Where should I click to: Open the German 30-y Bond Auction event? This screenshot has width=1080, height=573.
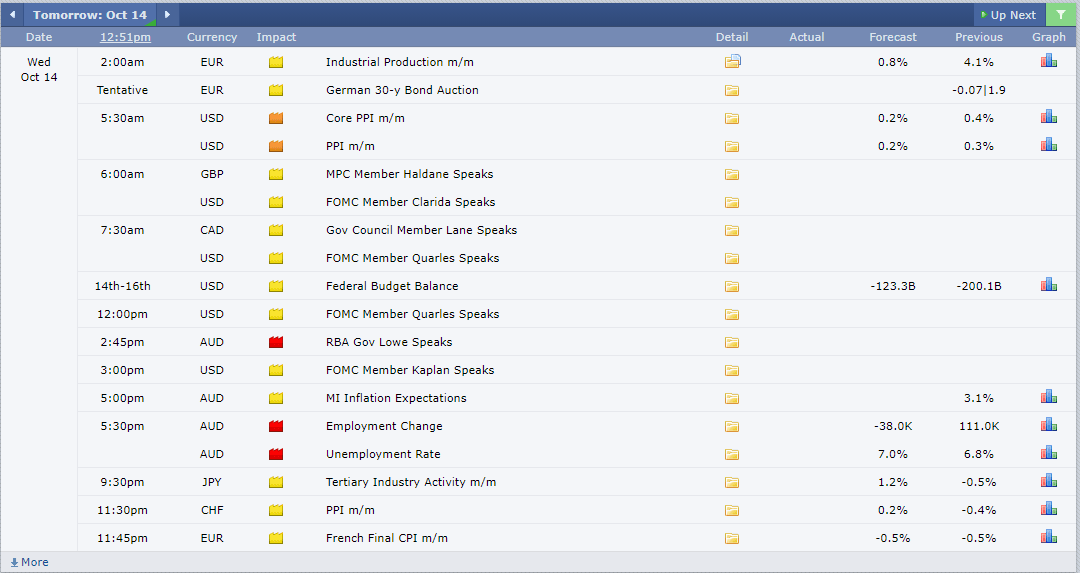coord(402,90)
